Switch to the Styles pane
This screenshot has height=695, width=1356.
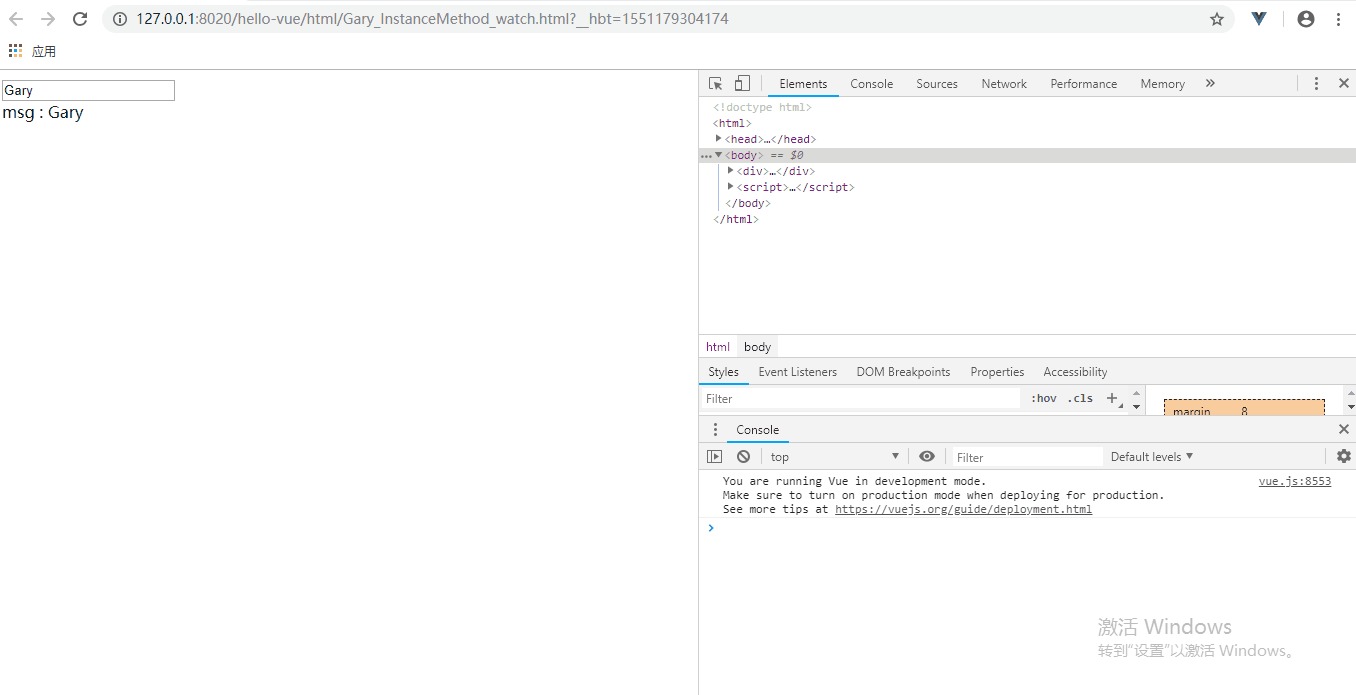[723, 372]
